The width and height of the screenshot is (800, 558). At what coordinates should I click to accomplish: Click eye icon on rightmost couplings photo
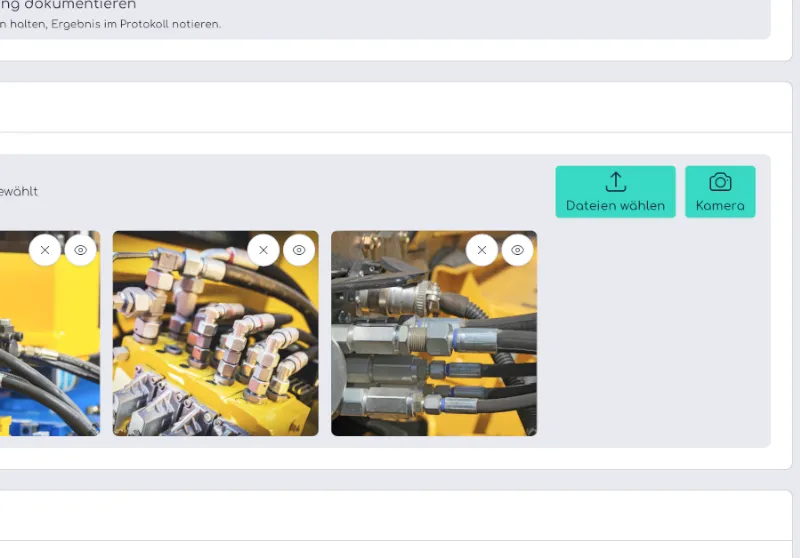click(x=517, y=250)
